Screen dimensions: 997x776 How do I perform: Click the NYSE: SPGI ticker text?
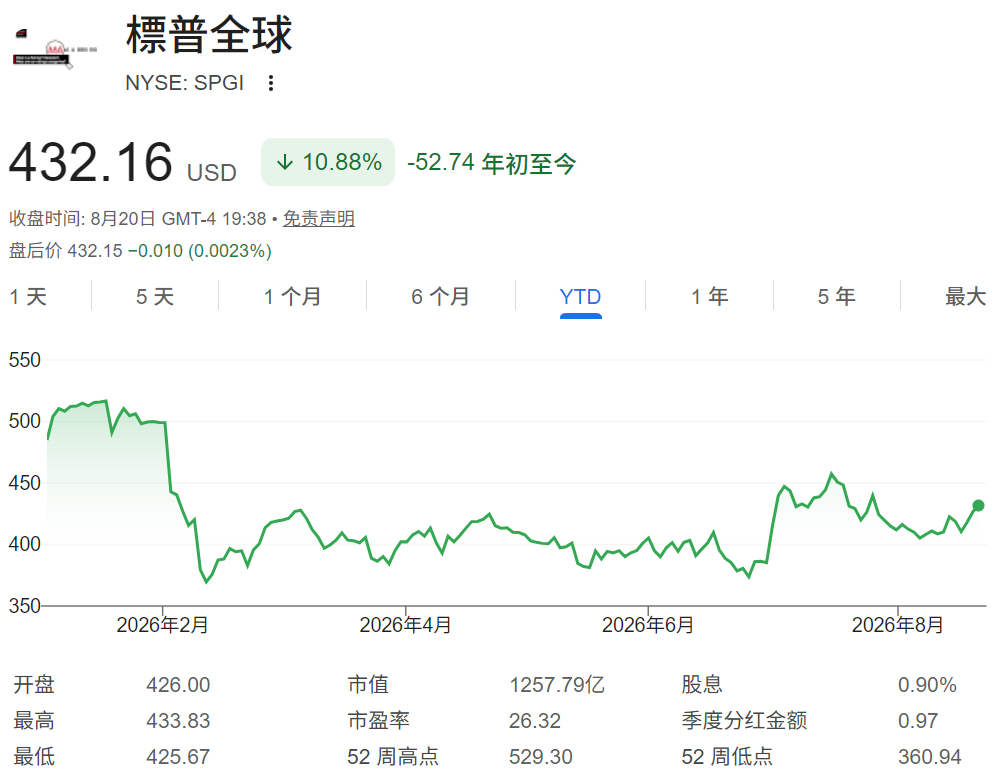click(x=184, y=83)
